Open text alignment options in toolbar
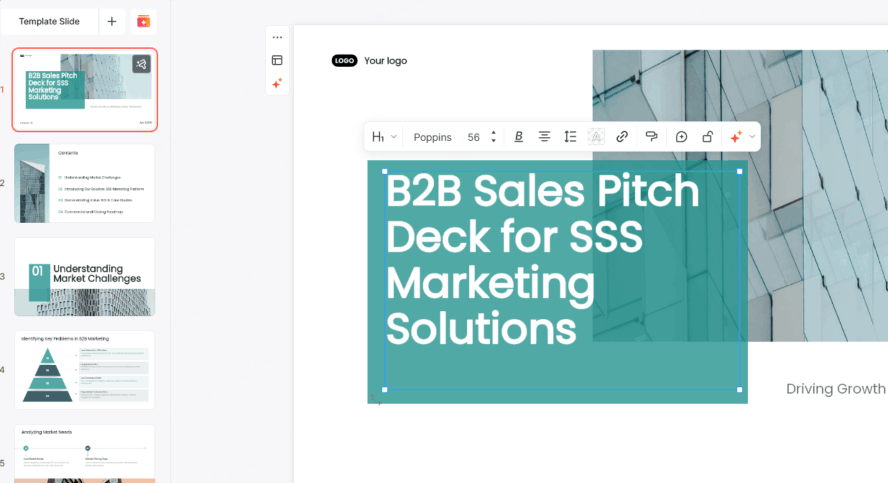Image resolution: width=888 pixels, height=484 pixels. click(544, 137)
